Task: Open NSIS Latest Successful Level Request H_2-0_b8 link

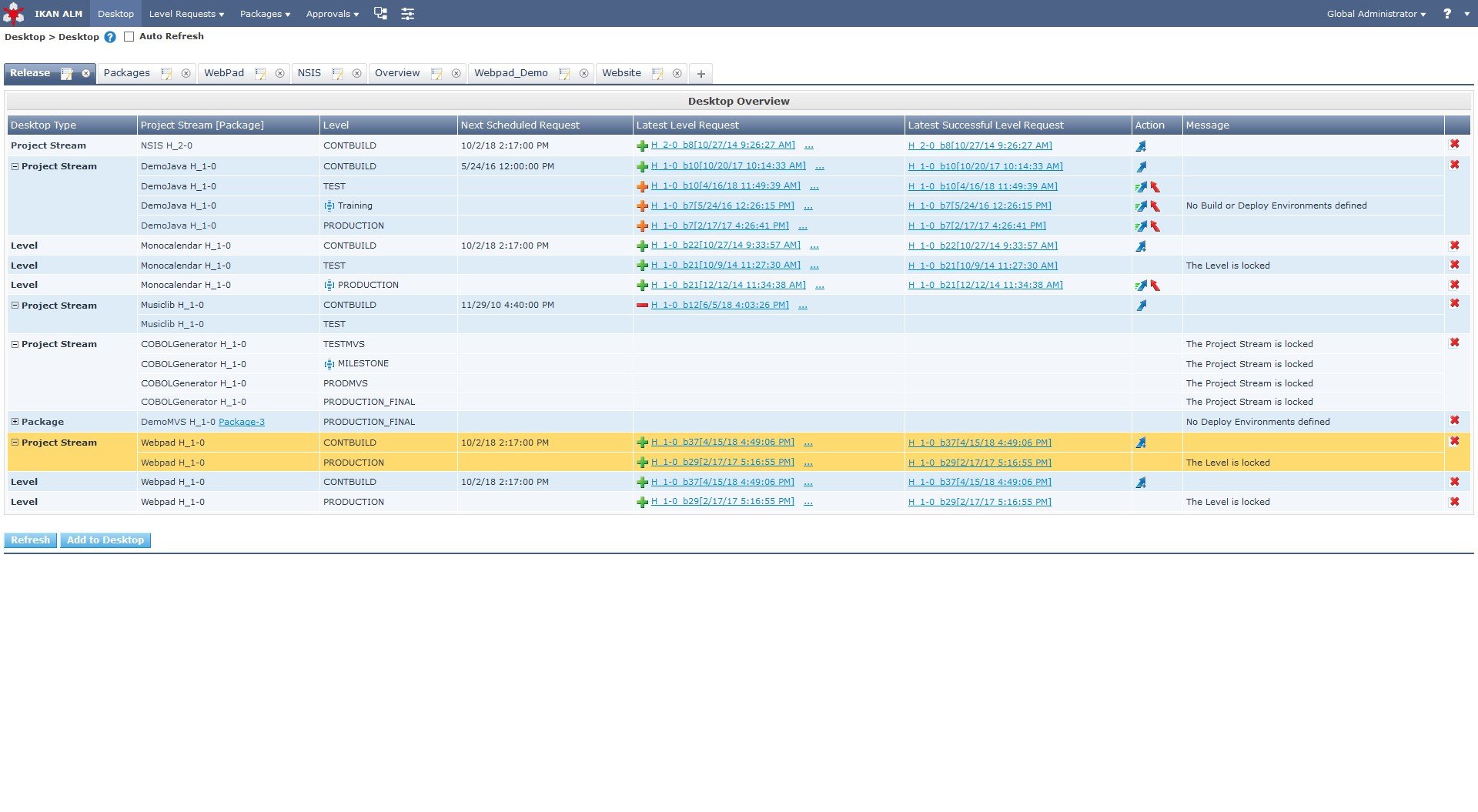Action: (980, 145)
